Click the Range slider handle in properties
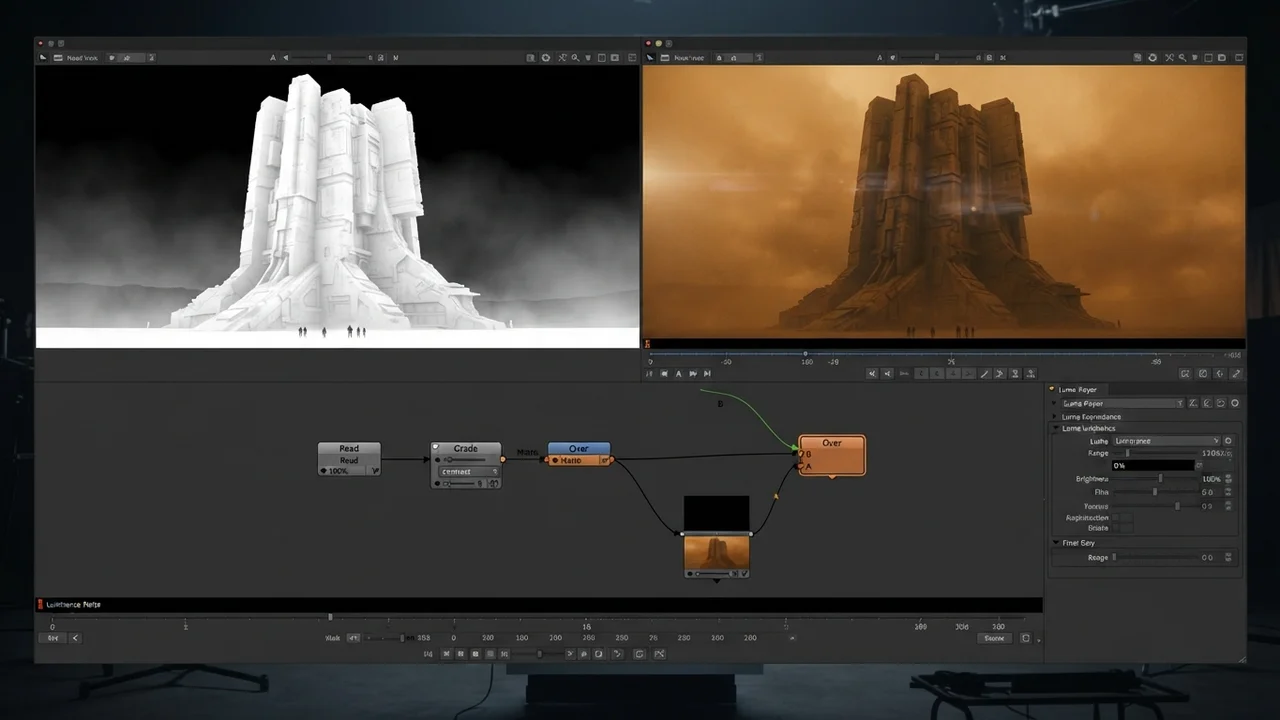Image resolution: width=1280 pixels, height=720 pixels. (x=1127, y=453)
